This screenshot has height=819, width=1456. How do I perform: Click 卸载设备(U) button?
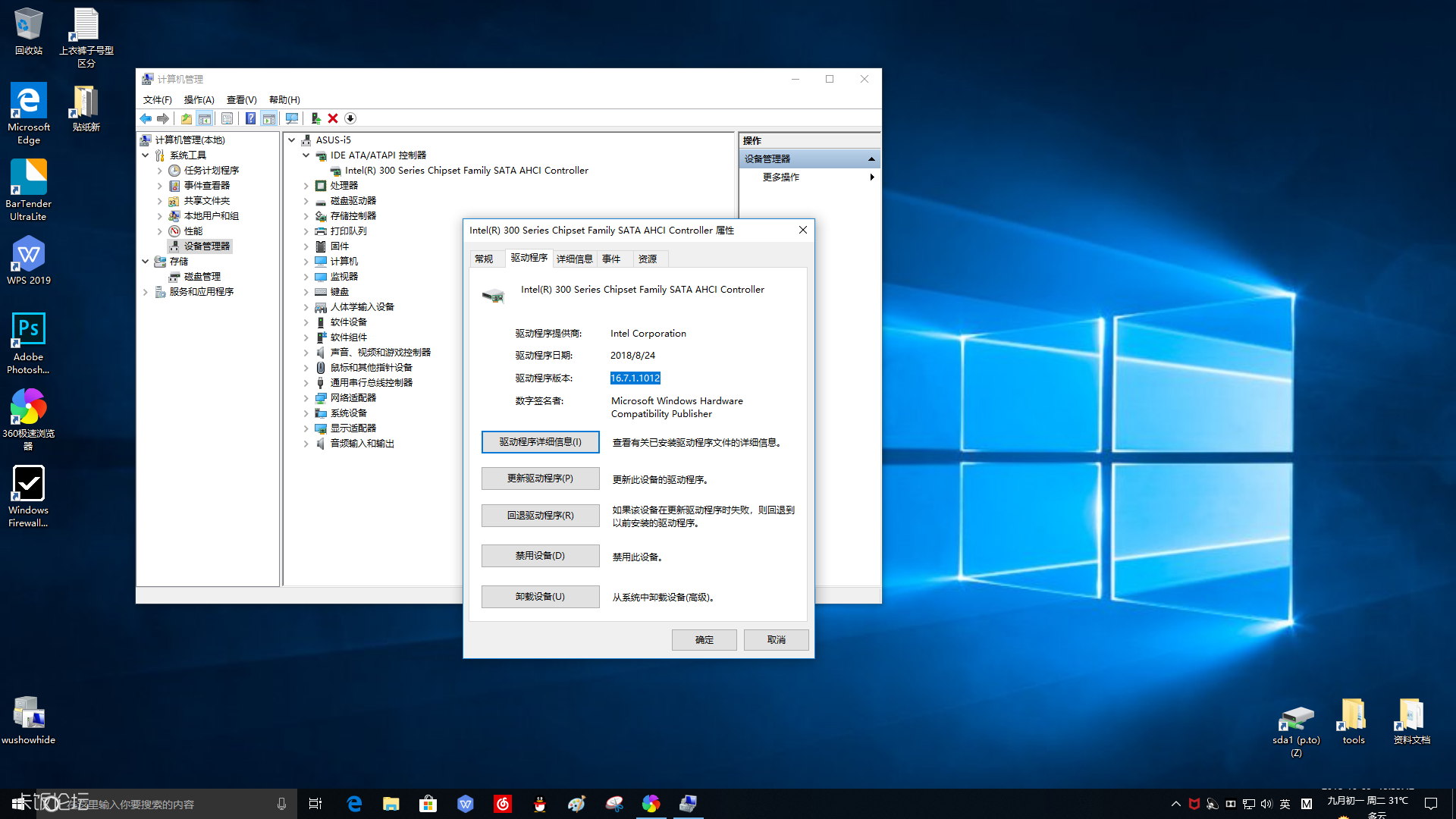[541, 597]
